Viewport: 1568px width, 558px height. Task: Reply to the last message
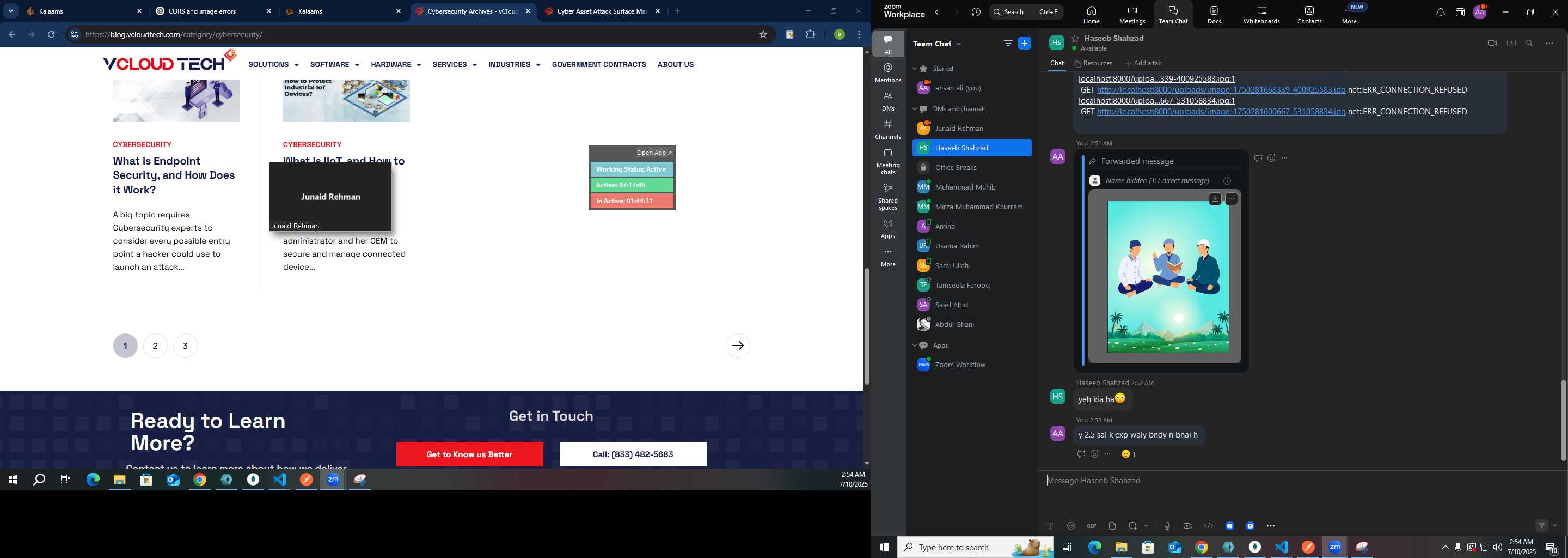(x=1080, y=454)
